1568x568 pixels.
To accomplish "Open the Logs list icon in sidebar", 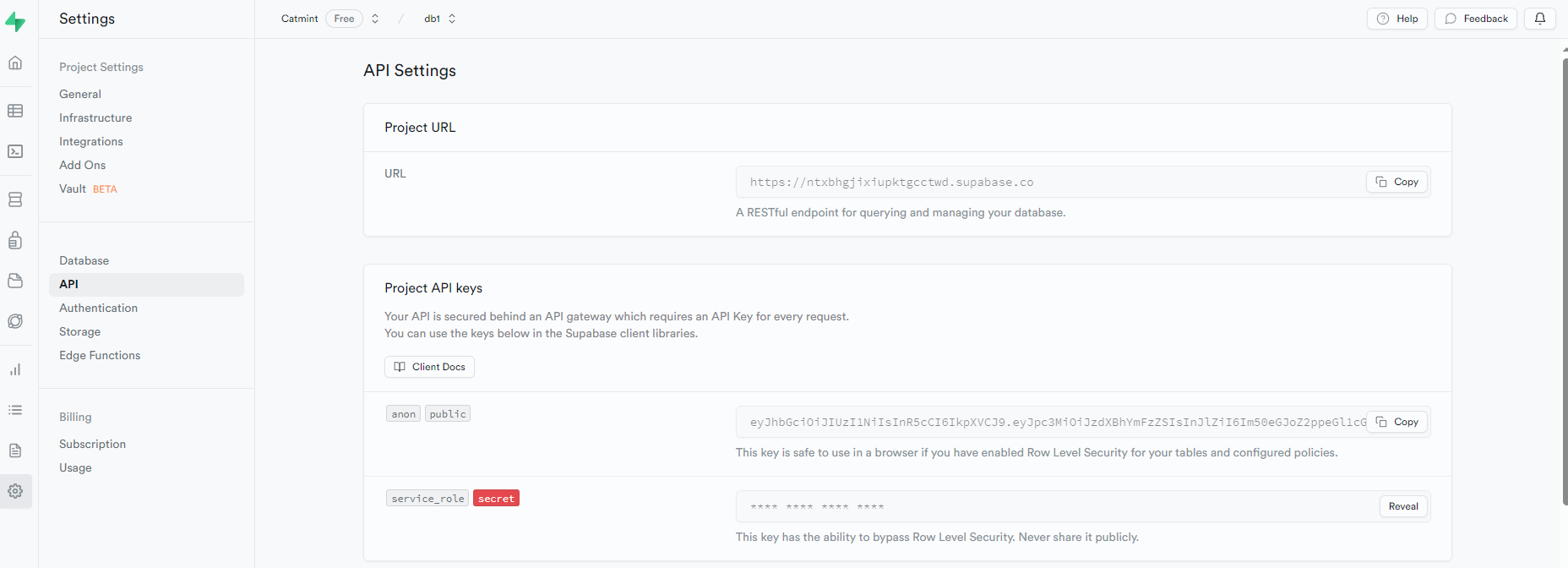I will coord(15,410).
